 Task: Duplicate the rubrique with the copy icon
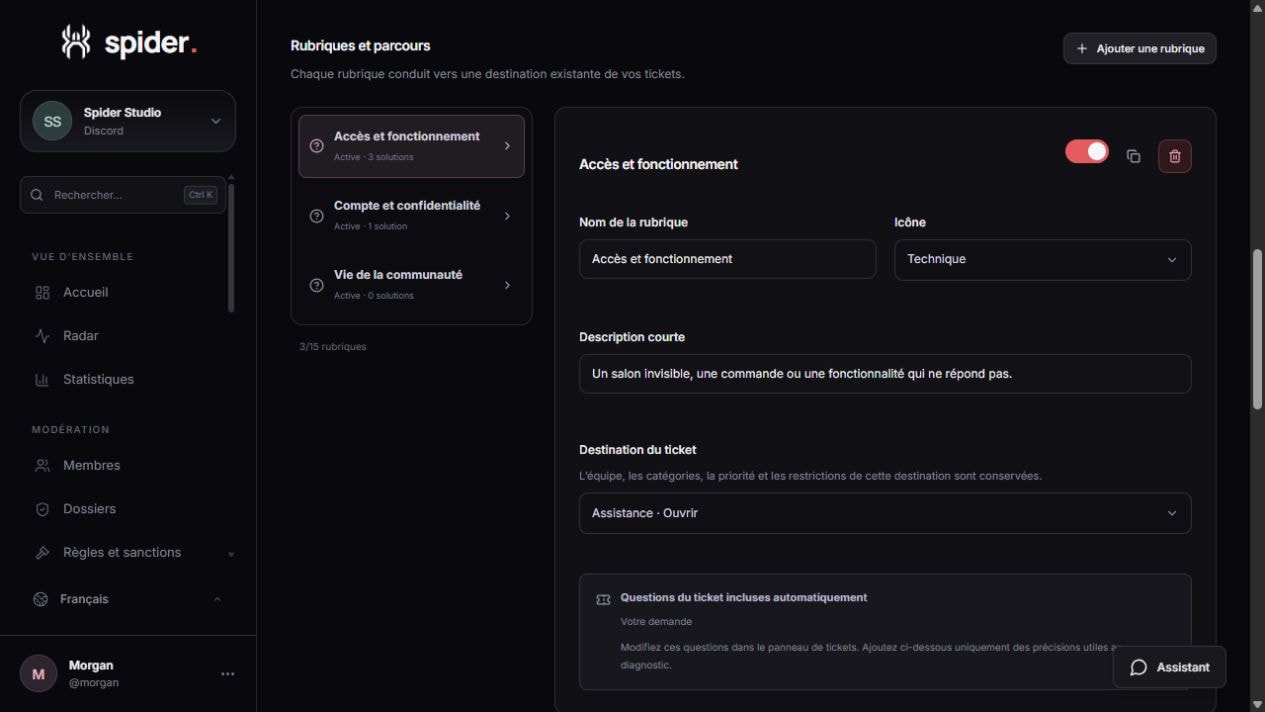(x=1133, y=156)
